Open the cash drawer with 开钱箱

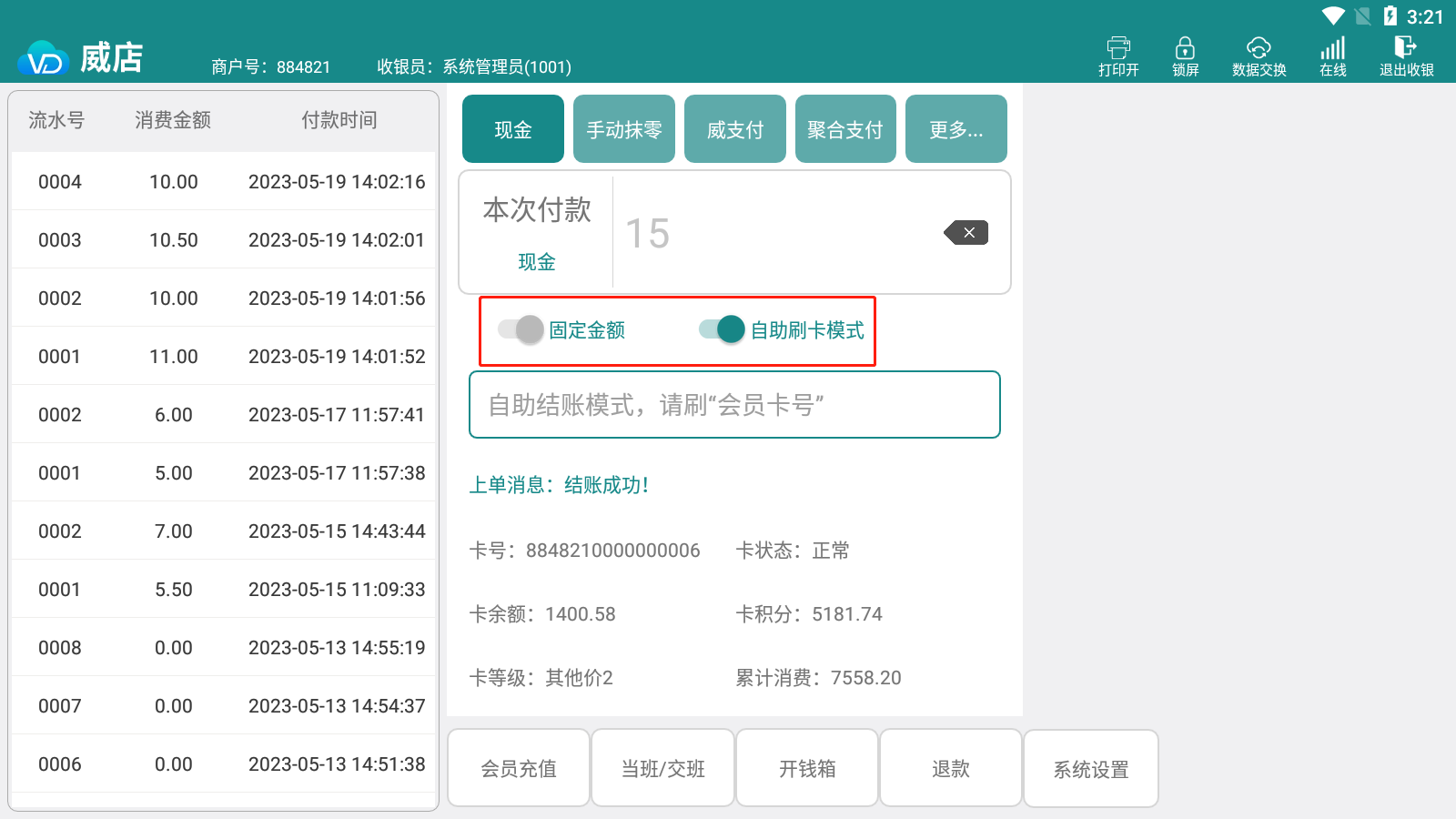(807, 768)
